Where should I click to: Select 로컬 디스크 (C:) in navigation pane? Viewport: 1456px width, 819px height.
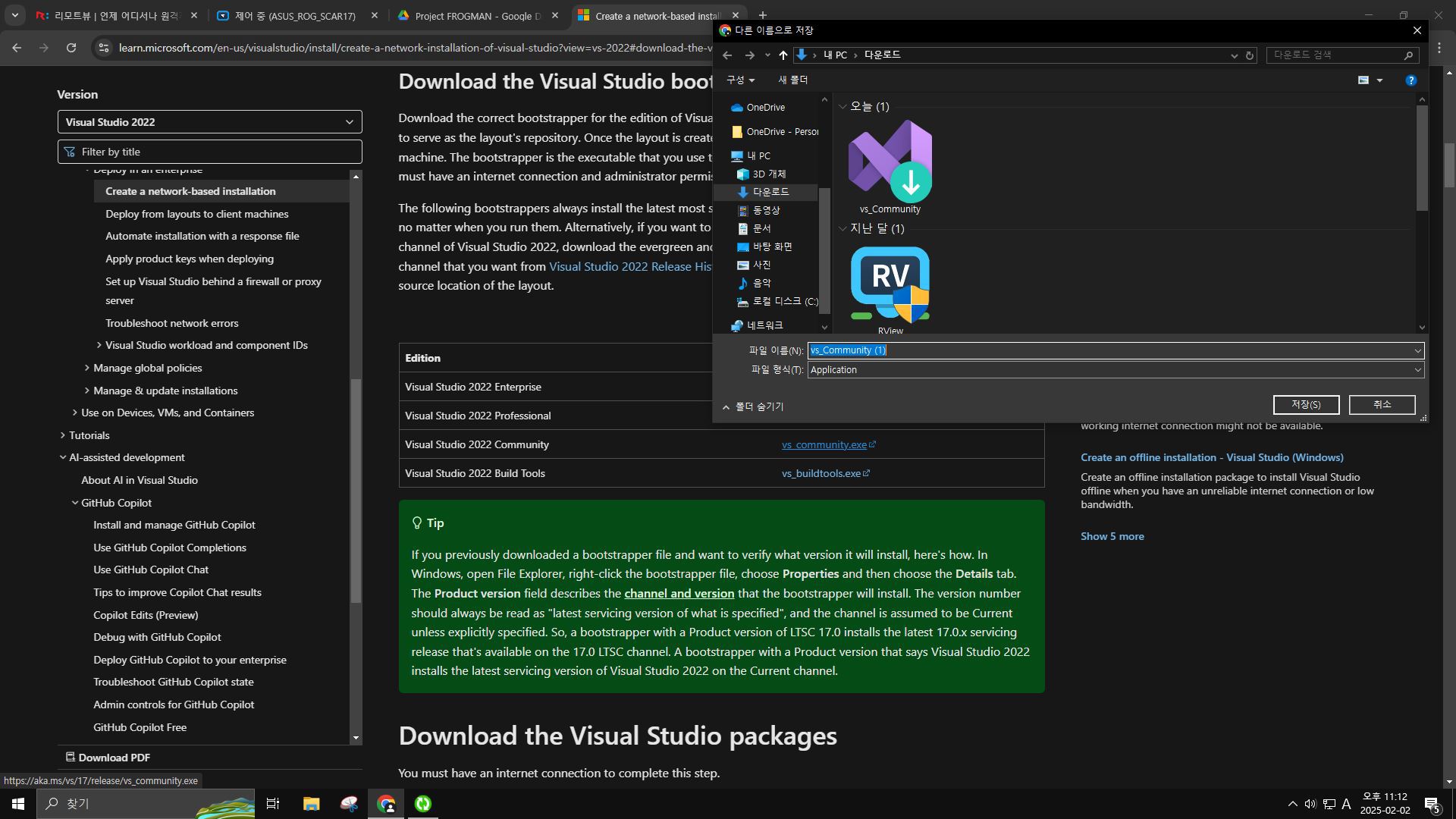(777, 302)
